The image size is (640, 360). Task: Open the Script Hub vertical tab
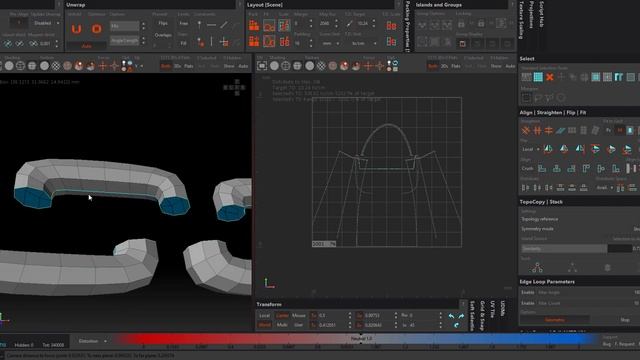[541, 14]
